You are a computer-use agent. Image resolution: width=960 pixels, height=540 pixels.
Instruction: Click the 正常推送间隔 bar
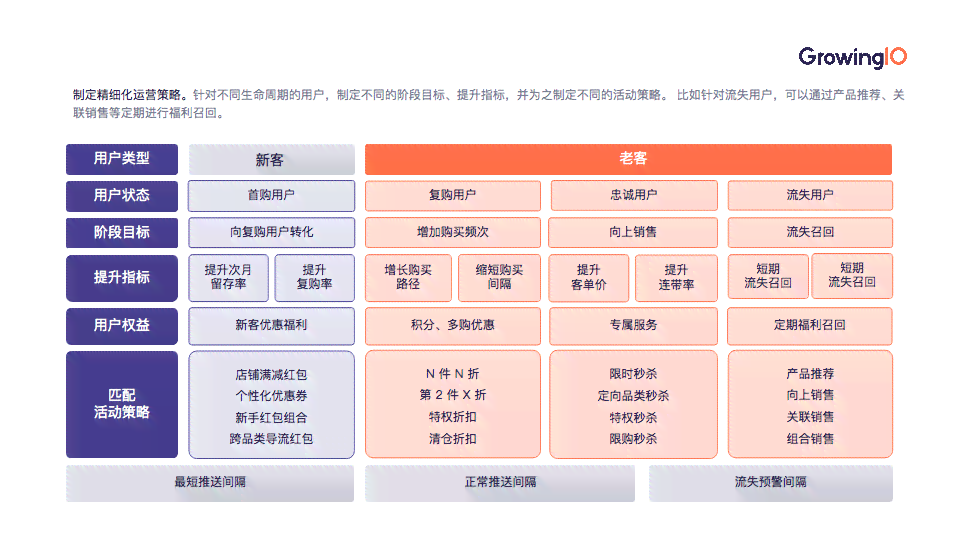coord(500,483)
